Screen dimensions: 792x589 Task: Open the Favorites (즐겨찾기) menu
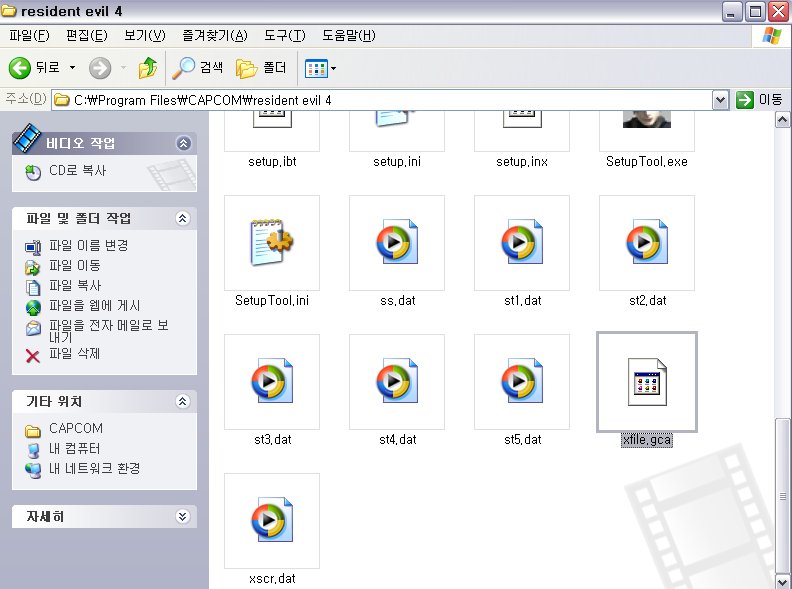pyautogui.click(x=215, y=36)
